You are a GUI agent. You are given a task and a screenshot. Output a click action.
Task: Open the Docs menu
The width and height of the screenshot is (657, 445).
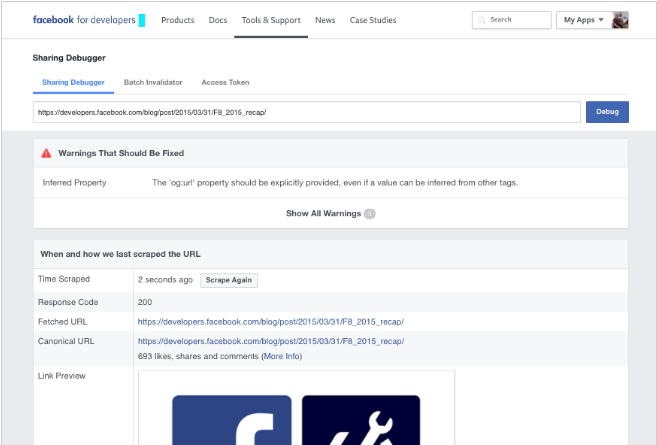pos(218,20)
